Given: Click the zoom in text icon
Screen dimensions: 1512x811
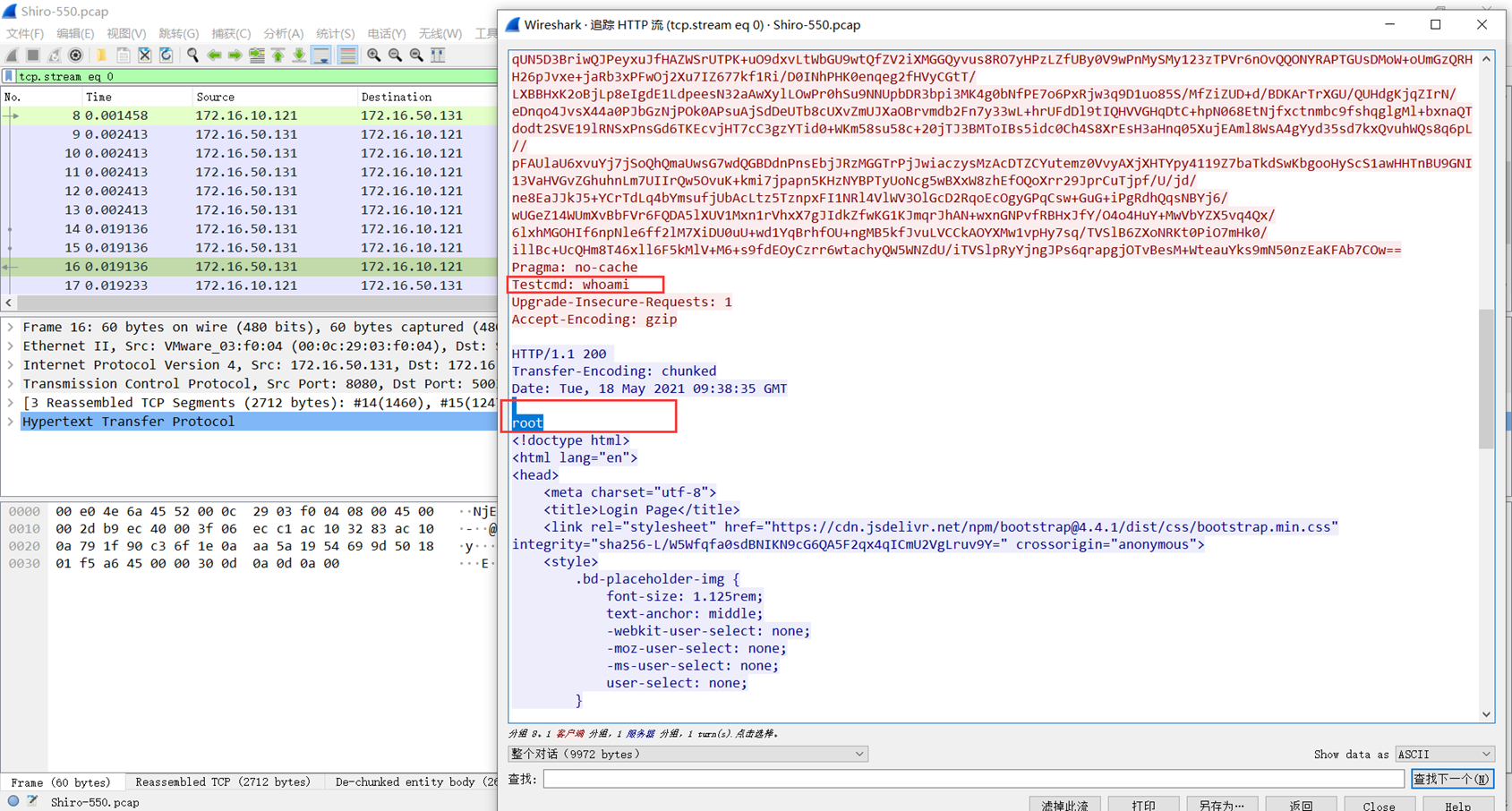Looking at the screenshot, I should pyautogui.click(x=373, y=55).
